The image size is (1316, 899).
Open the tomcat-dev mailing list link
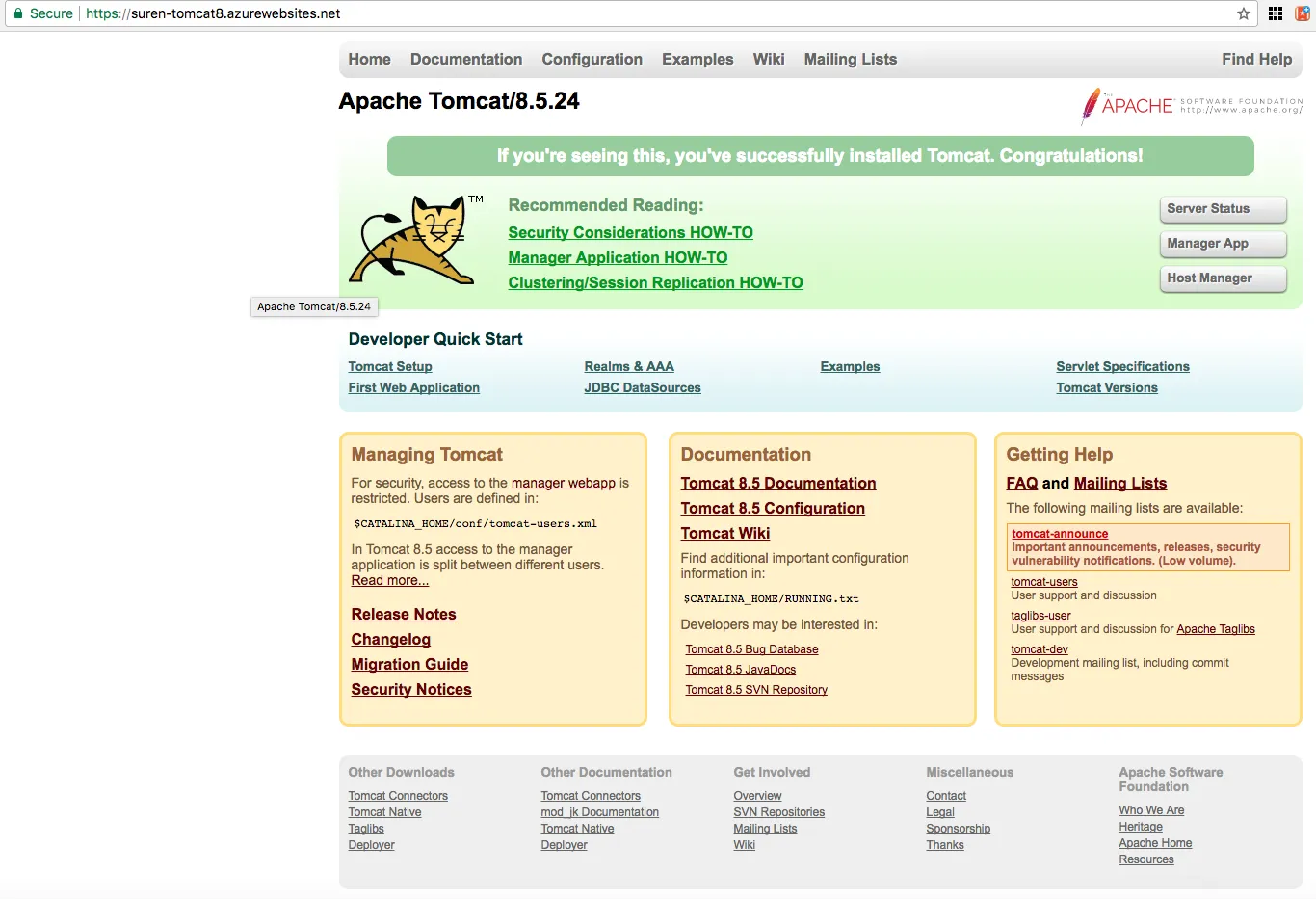pyautogui.click(x=1040, y=649)
